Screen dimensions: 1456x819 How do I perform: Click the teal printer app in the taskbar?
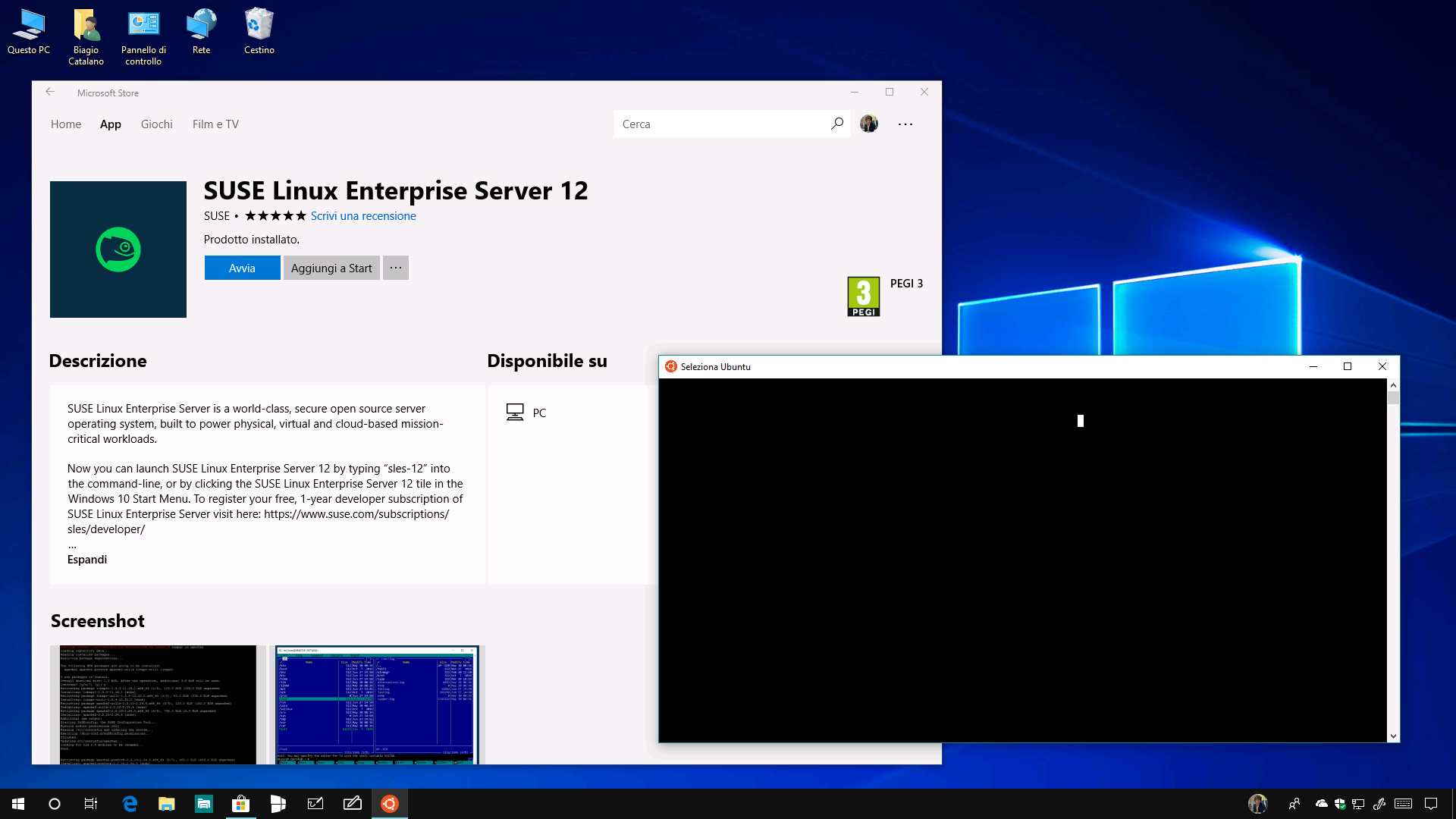pos(204,804)
